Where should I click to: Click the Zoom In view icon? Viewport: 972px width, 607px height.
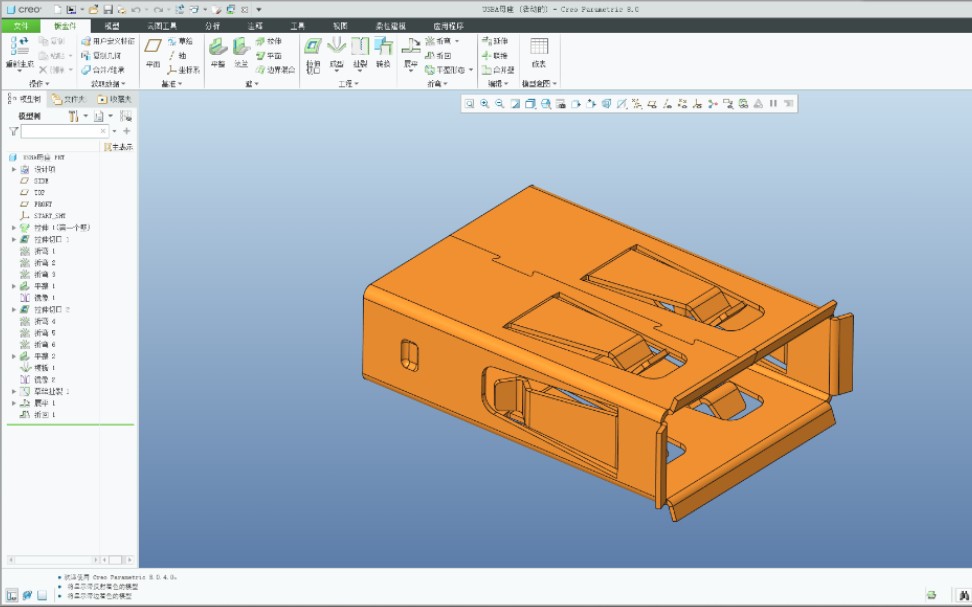tap(484, 103)
